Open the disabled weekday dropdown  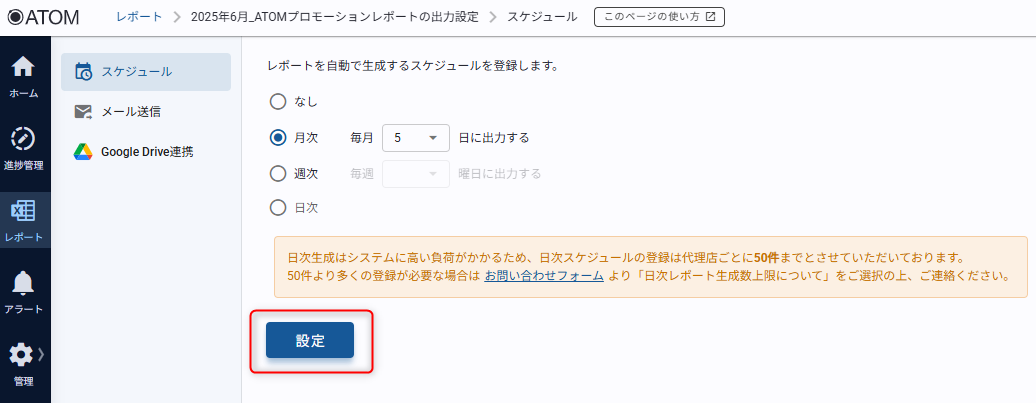pos(415,173)
